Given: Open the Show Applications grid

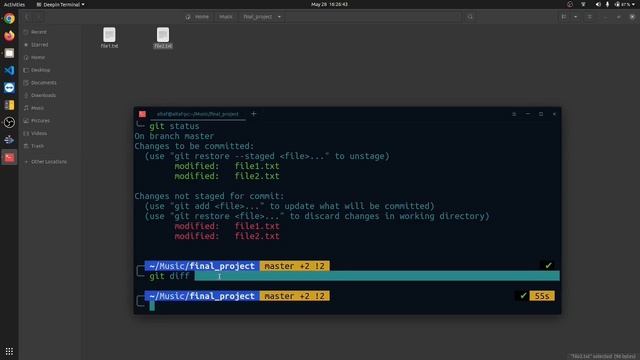Looking at the screenshot, I should (x=9, y=351).
